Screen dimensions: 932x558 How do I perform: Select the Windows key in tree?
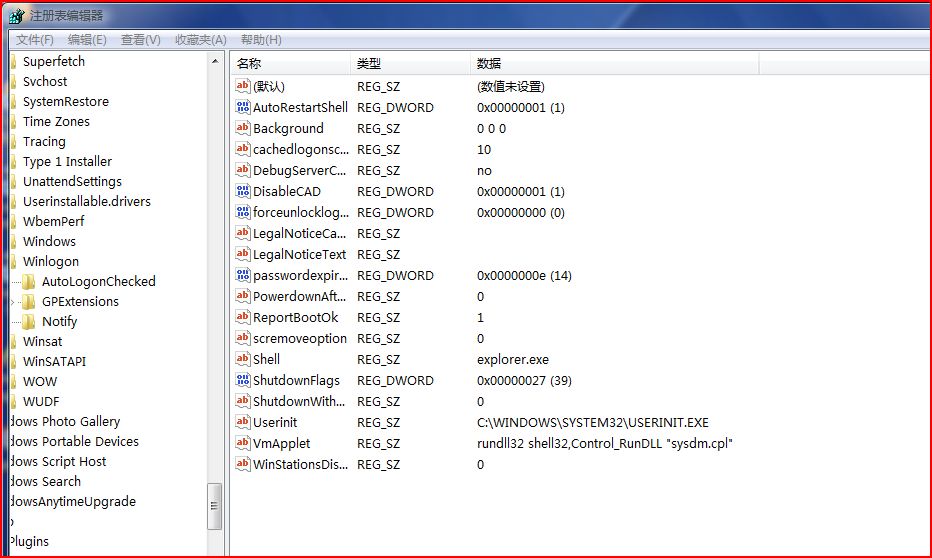pyautogui.click(x=49, y=241)
